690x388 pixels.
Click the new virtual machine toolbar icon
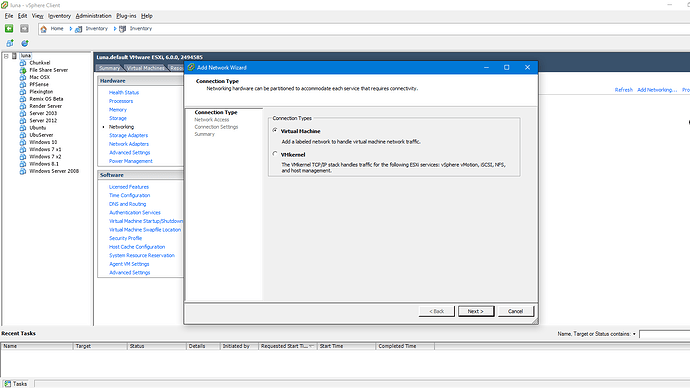[10, 43]
